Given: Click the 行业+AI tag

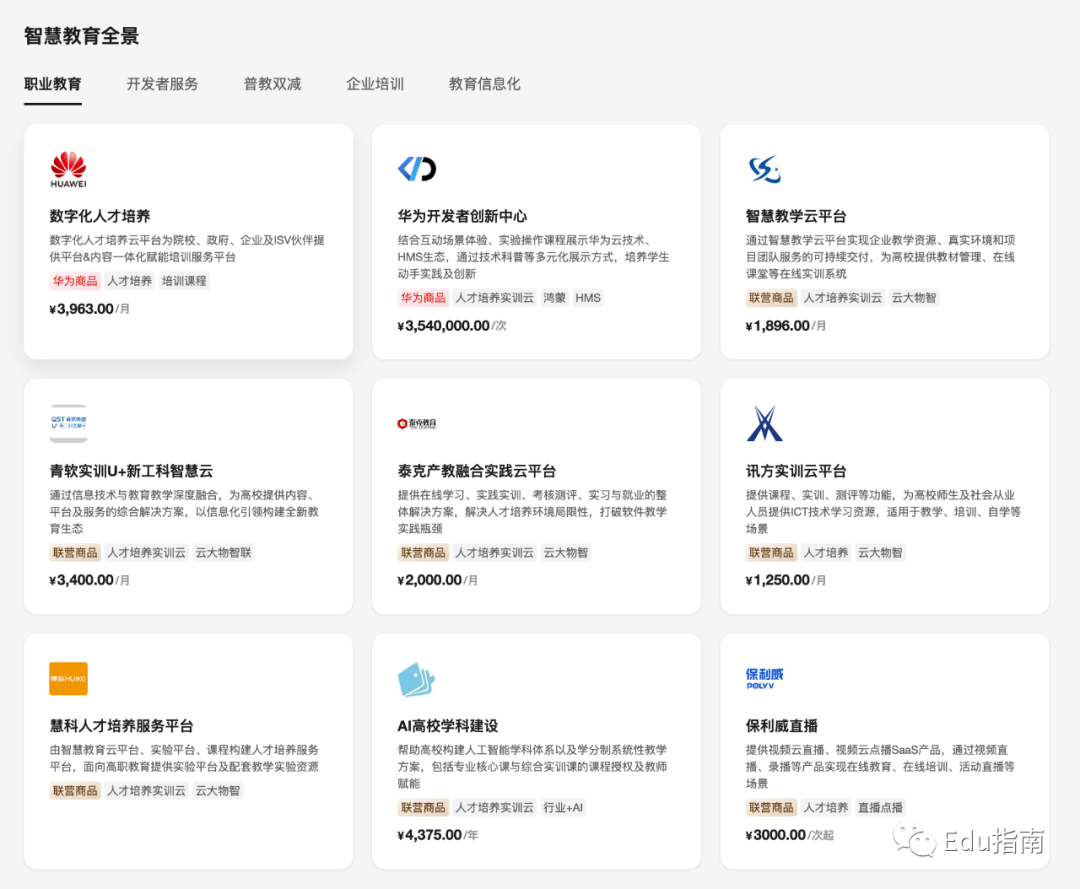Looking at the screenshot, I should pyautogui.click(x=563, y=808).
